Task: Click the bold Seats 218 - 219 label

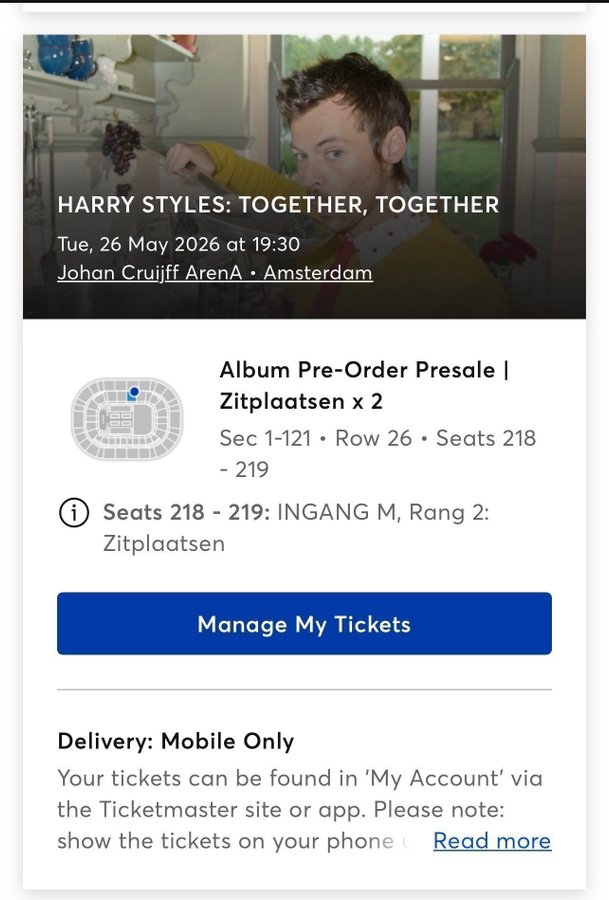Action: tap(186, 512)
